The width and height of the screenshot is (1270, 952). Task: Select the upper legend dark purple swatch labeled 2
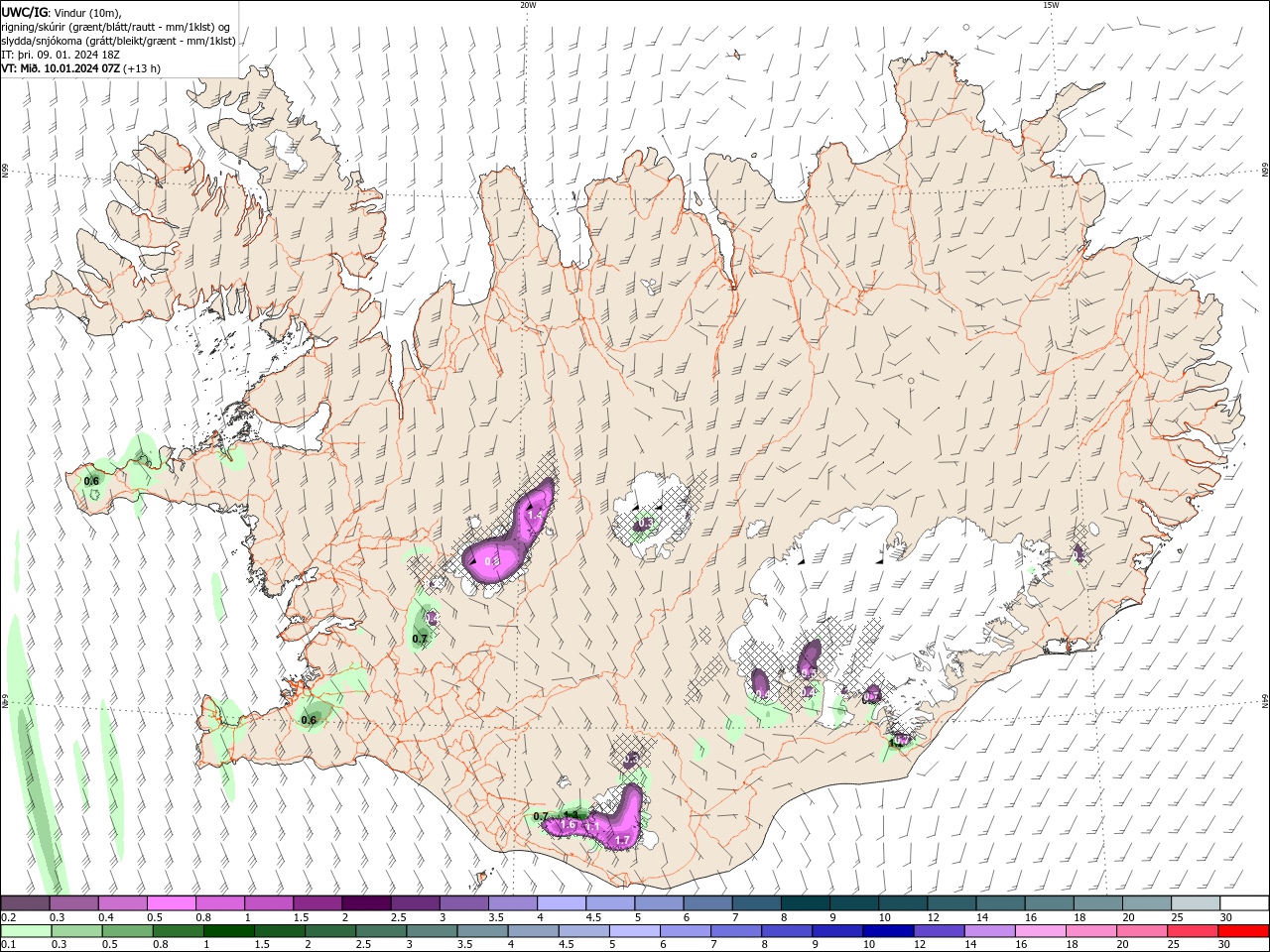[x=366, y=903]
